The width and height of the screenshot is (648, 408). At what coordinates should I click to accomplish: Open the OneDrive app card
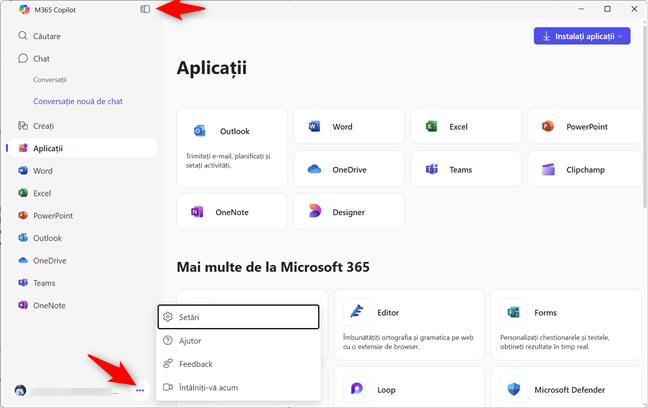point(349,169)
